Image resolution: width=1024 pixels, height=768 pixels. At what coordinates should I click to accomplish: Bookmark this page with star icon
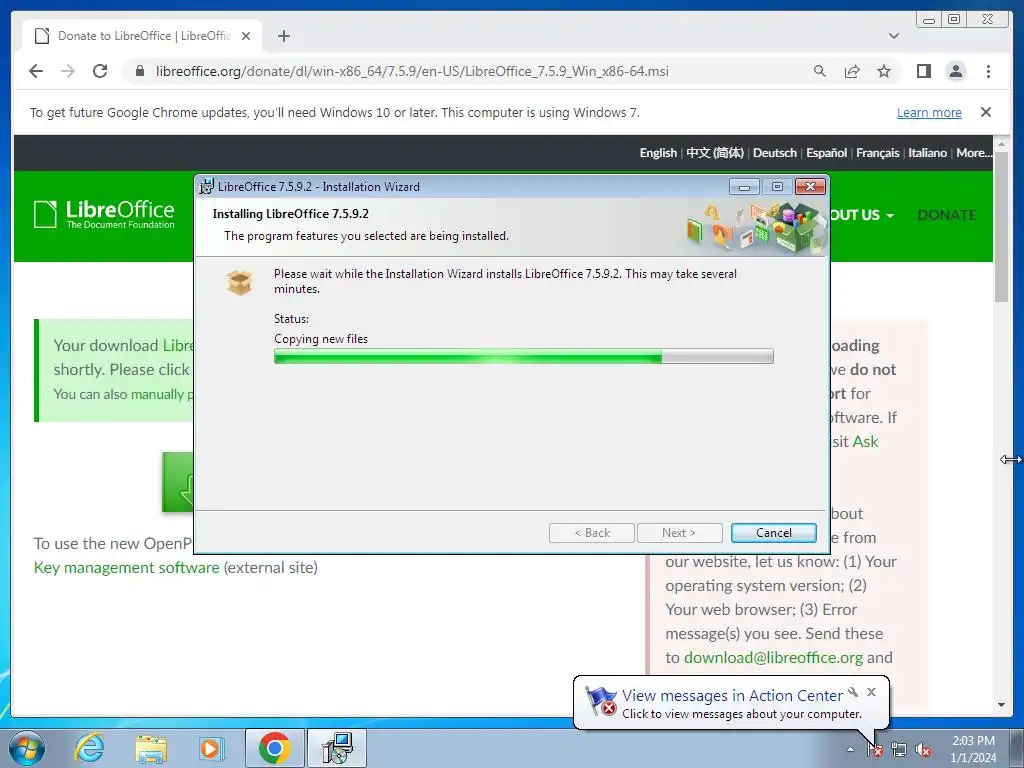point(884,71)
